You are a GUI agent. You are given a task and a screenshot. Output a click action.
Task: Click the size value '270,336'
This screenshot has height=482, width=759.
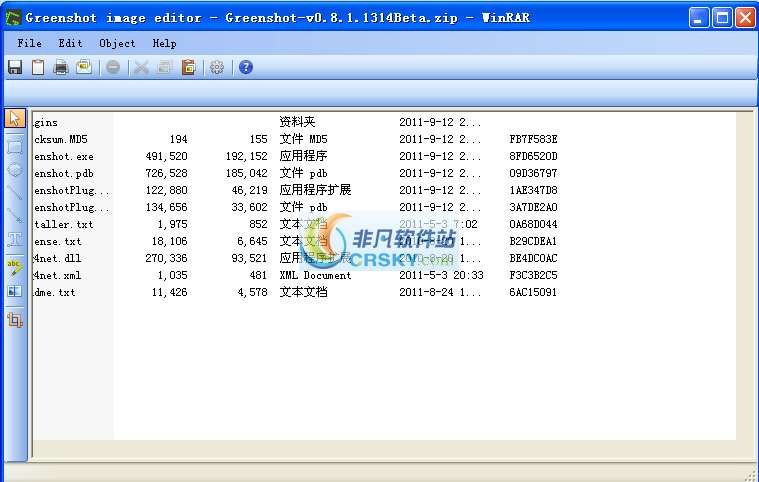pyautogui.click(x=166, y=258)
